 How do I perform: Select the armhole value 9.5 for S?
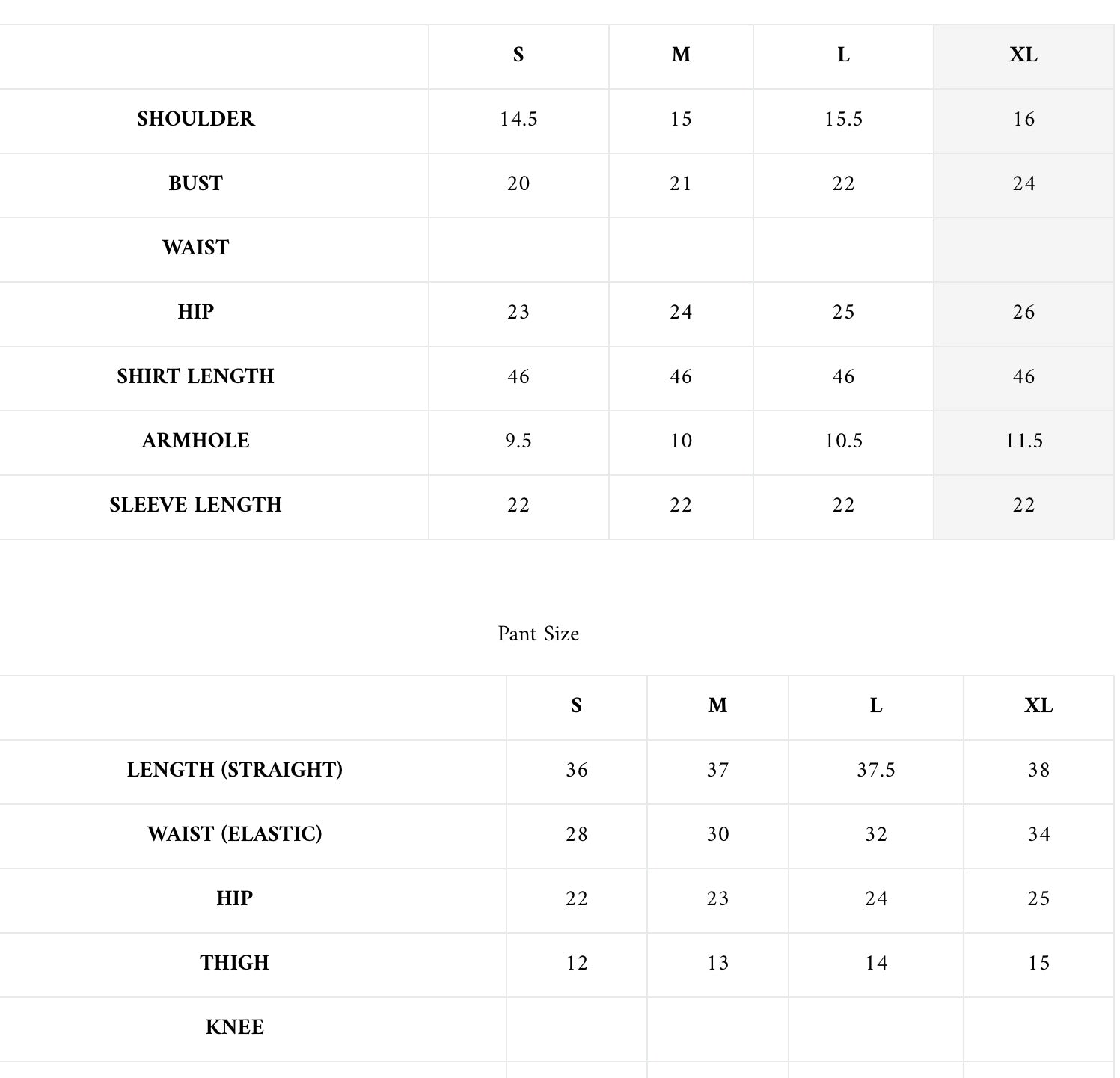click(x=518, y=441)
